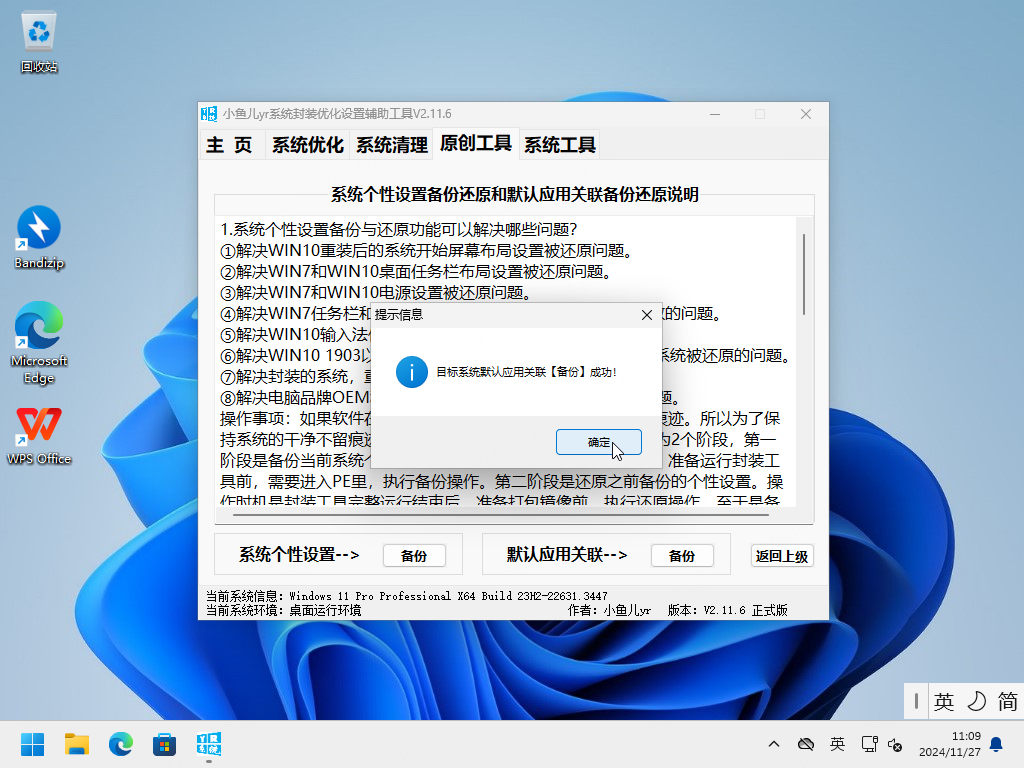Switch to the 系统清理 tab

pos(392,144)
